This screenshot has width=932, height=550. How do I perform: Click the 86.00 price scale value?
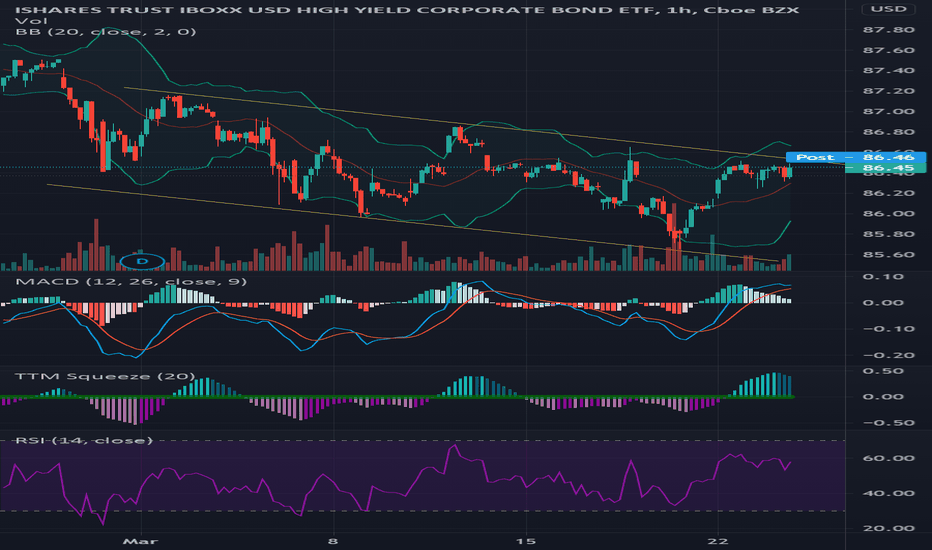click(x=889, y=214)
